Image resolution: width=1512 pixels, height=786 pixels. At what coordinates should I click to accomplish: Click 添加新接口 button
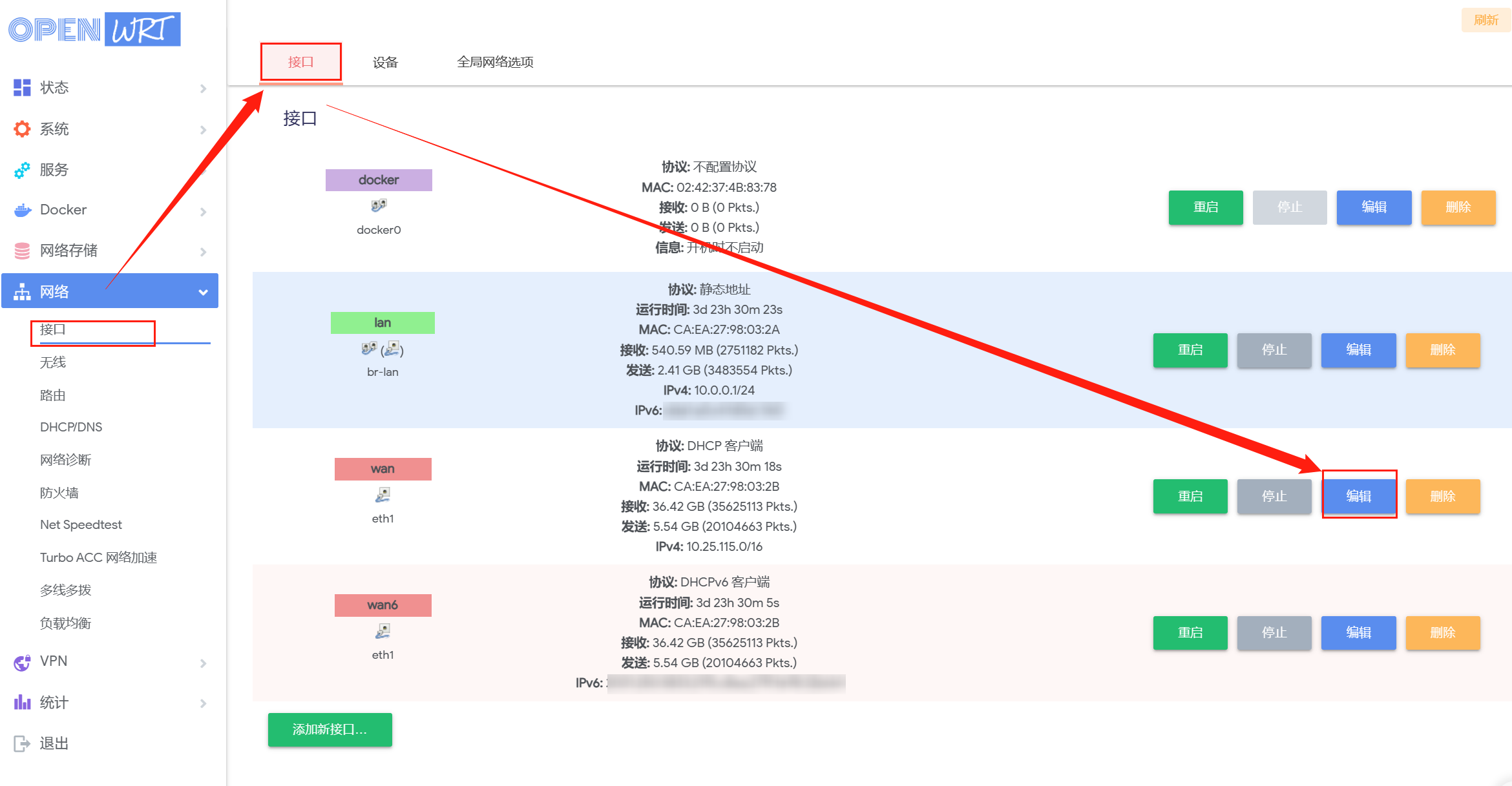point(330,730)
